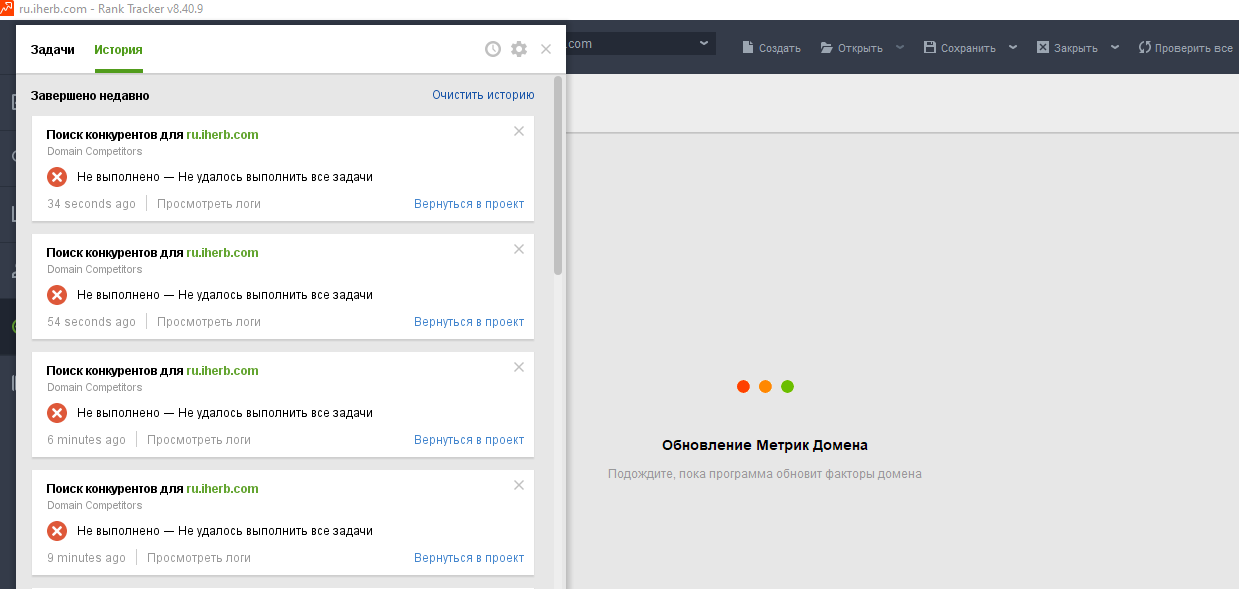Close the tasks history panel
Image resolution: width=1239 pixels, height=589 pixels.
point(545,49)
